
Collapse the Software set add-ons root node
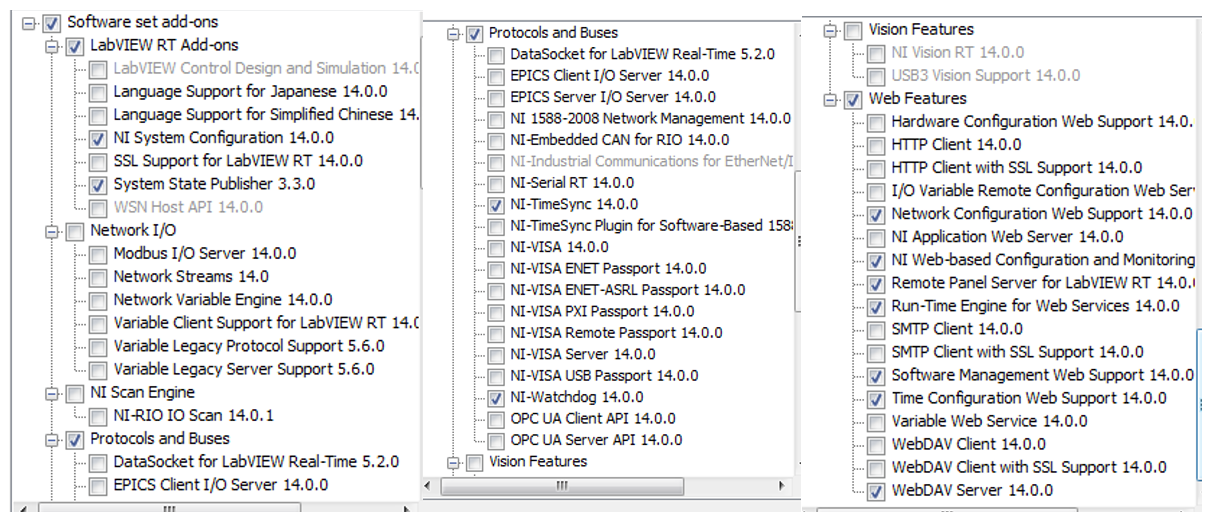coord(29,22)
